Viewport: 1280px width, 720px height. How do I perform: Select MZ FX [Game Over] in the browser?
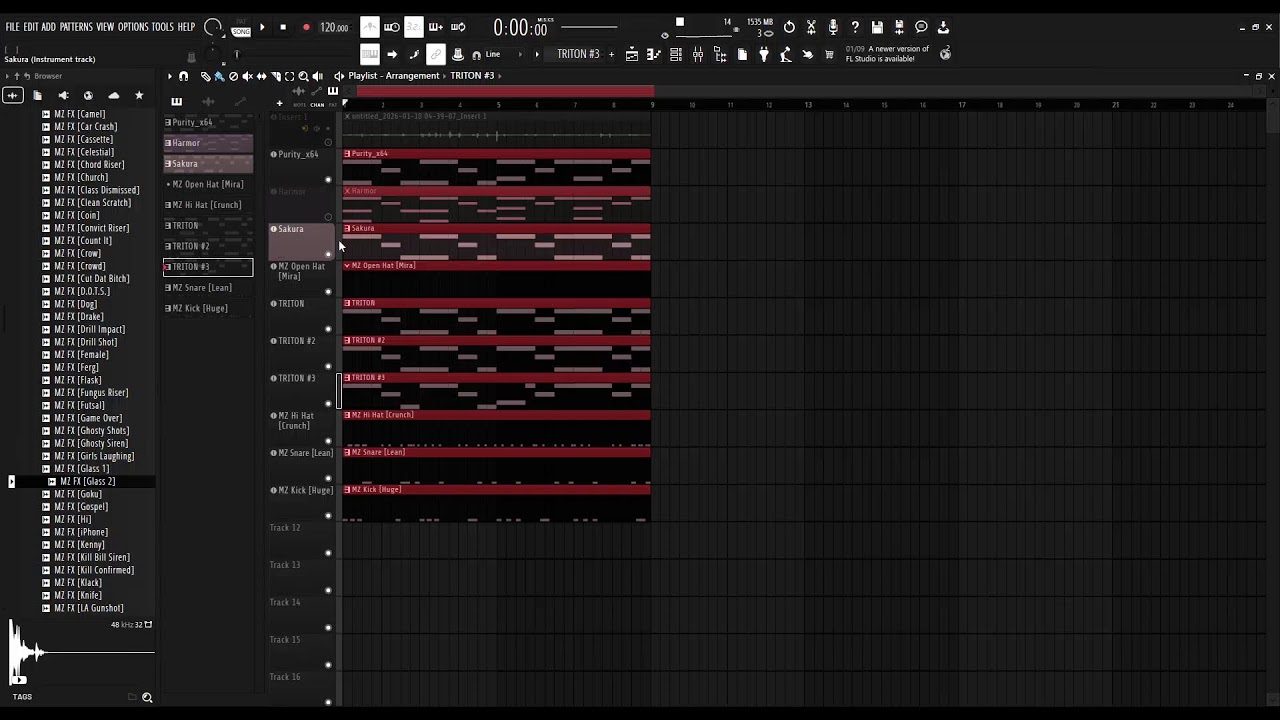(x=87, y=418)
